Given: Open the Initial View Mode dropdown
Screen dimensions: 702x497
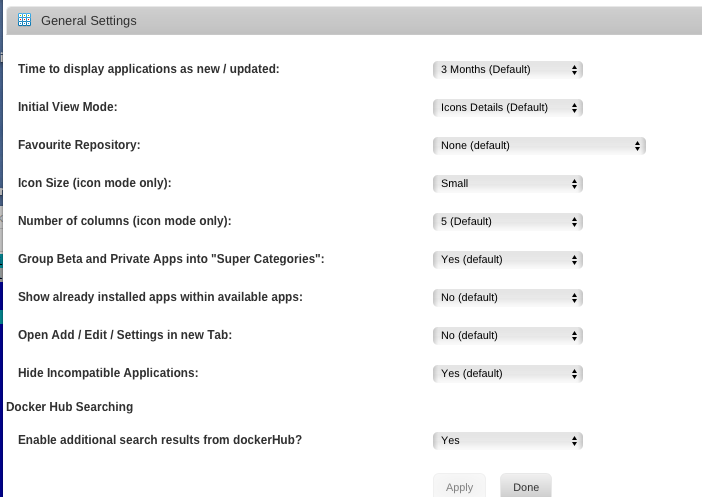Looking at the screenshot, I should [x=508, y=107].
